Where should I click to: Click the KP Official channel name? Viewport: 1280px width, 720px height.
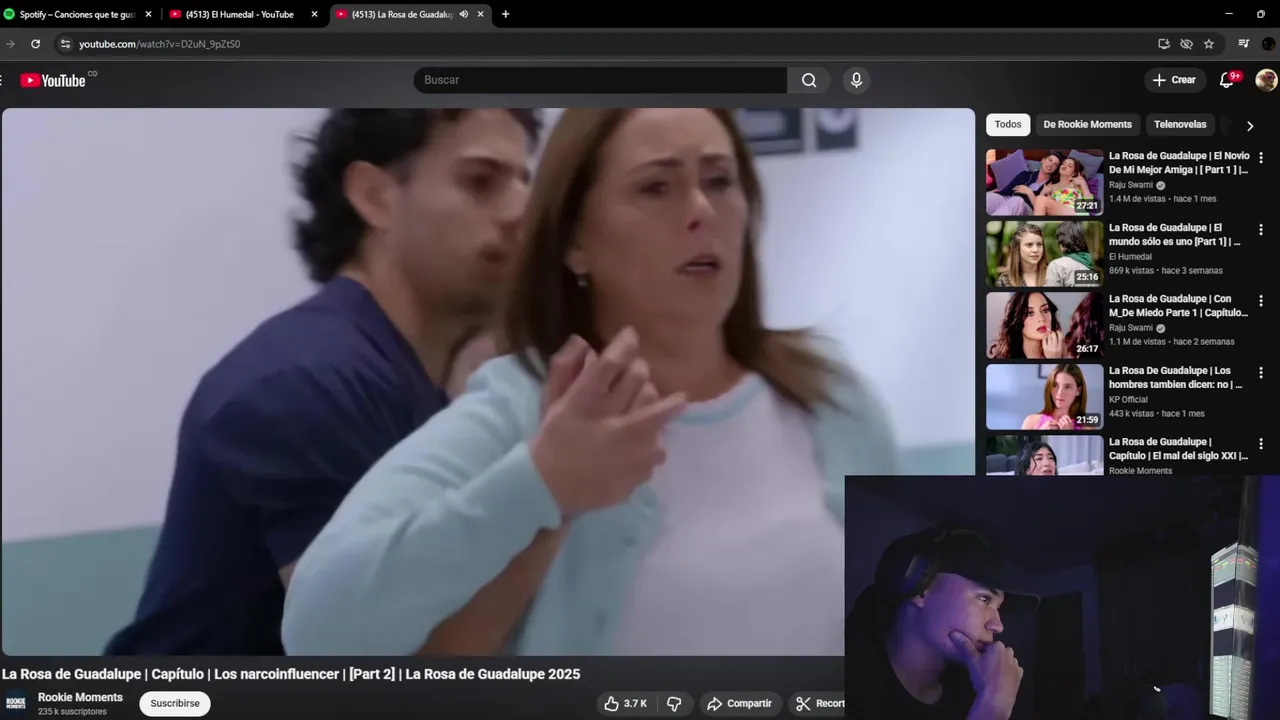(x=1128, y=399)
